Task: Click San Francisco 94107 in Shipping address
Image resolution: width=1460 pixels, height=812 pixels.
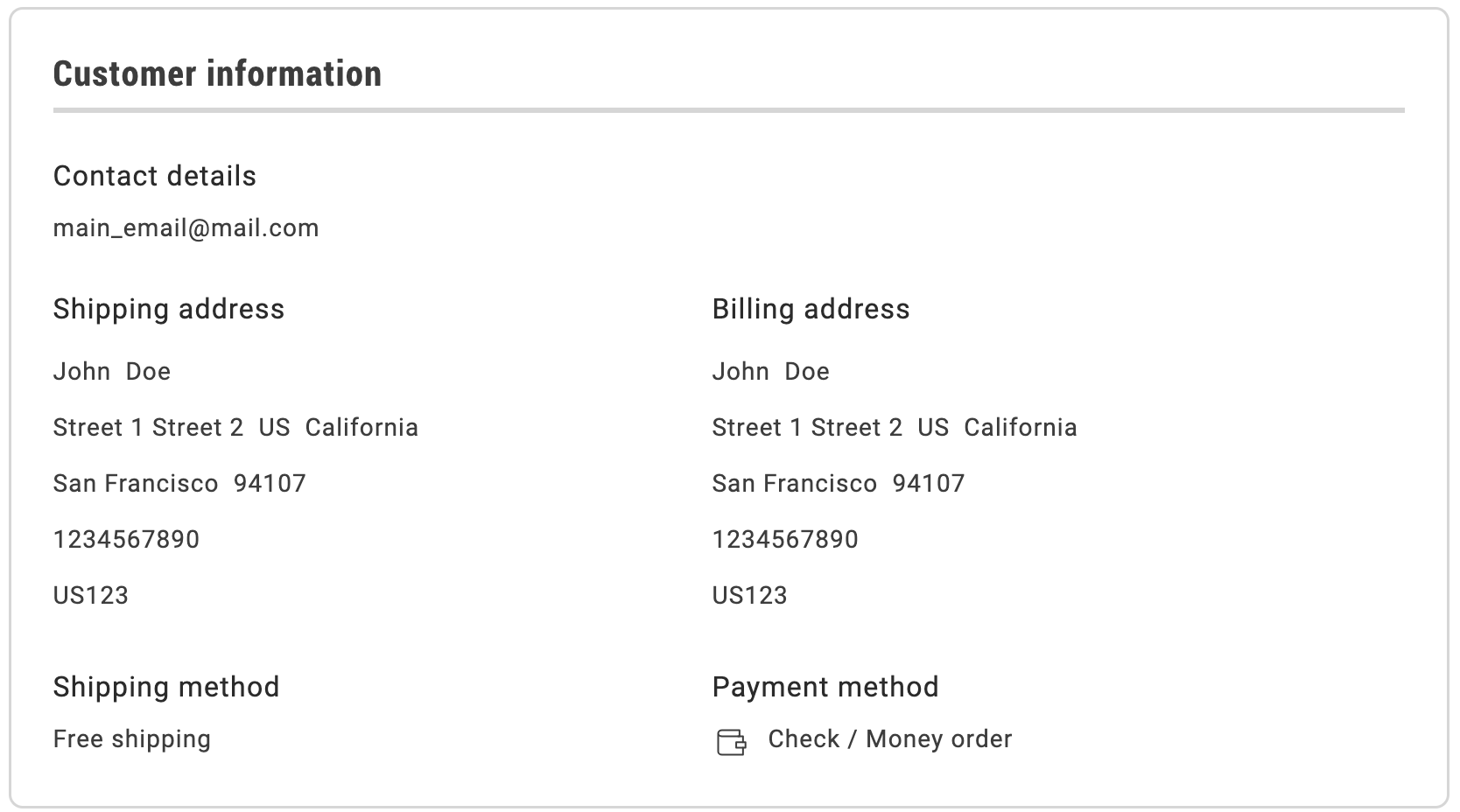Action: 179,484
